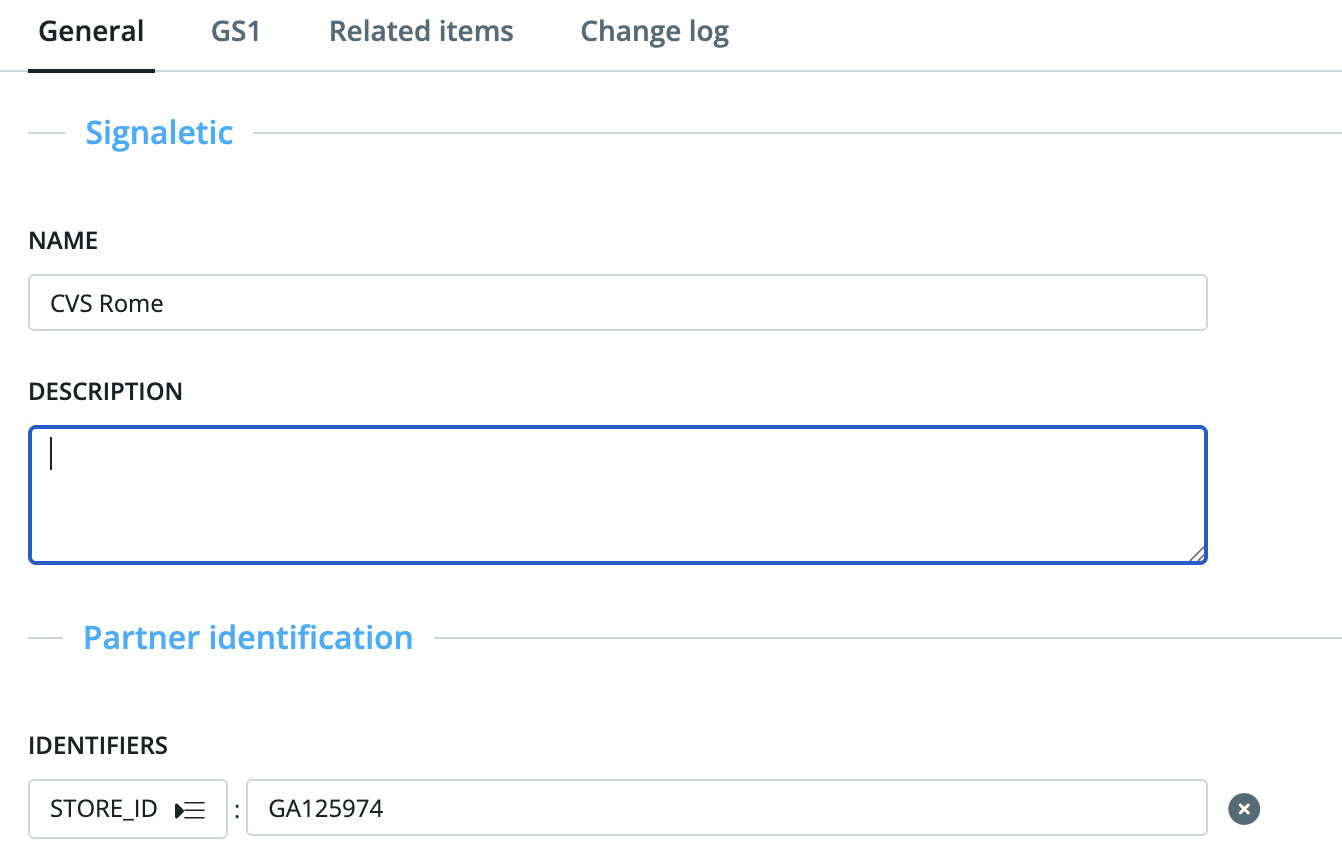The height and width of the screenshot is (848, 1342).
Task: Click the DESCRIPTION field label
Action: click(105, 391)
